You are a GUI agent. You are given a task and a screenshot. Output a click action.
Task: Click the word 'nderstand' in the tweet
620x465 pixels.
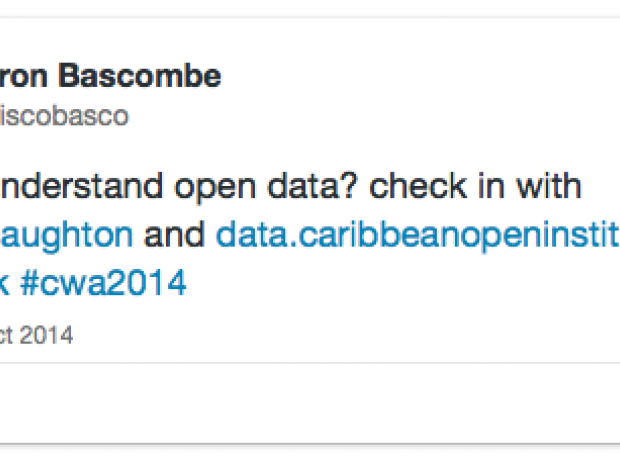[x=60, y=186]
